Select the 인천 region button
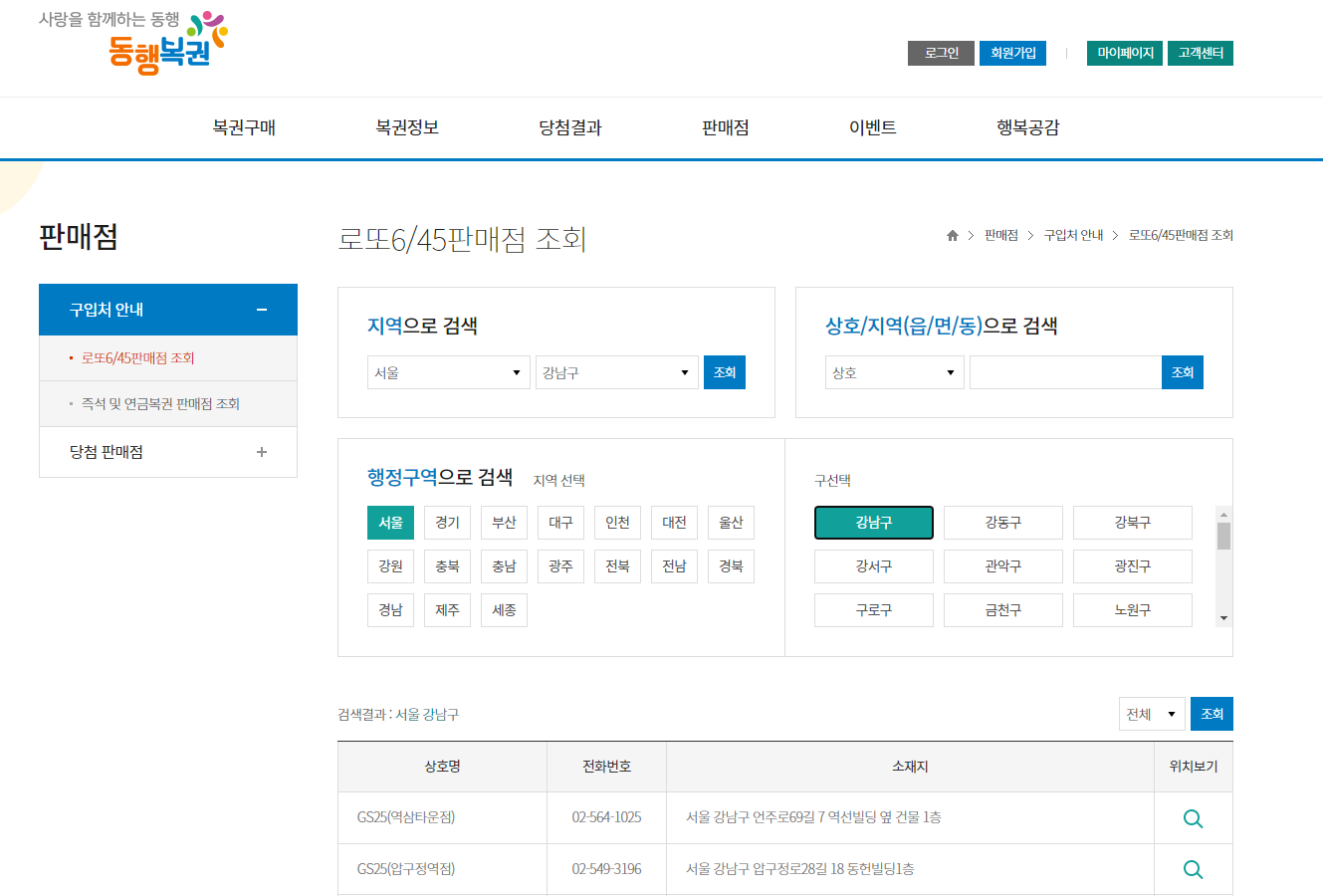 pyautogui.click(x=617, y=523)
